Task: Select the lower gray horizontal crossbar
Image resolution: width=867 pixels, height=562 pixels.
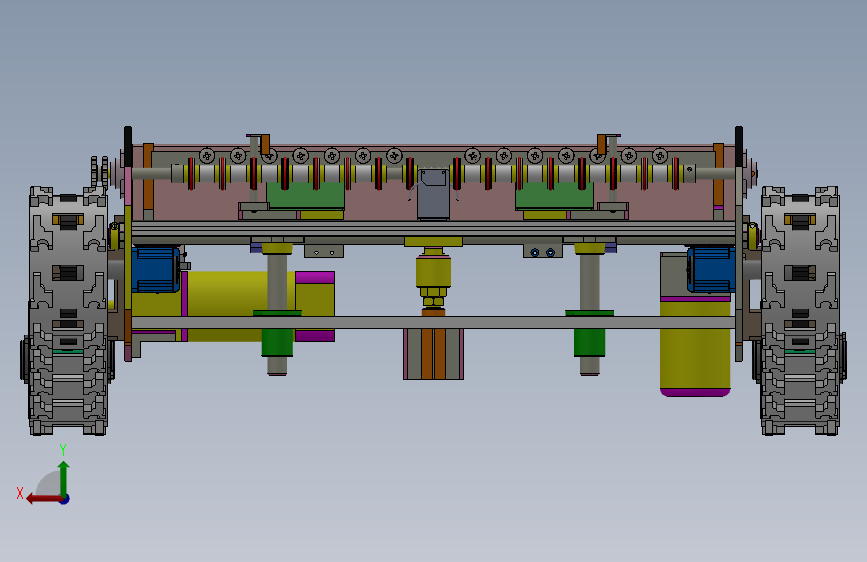Action: pyautogui.click(x=433, y=322)
